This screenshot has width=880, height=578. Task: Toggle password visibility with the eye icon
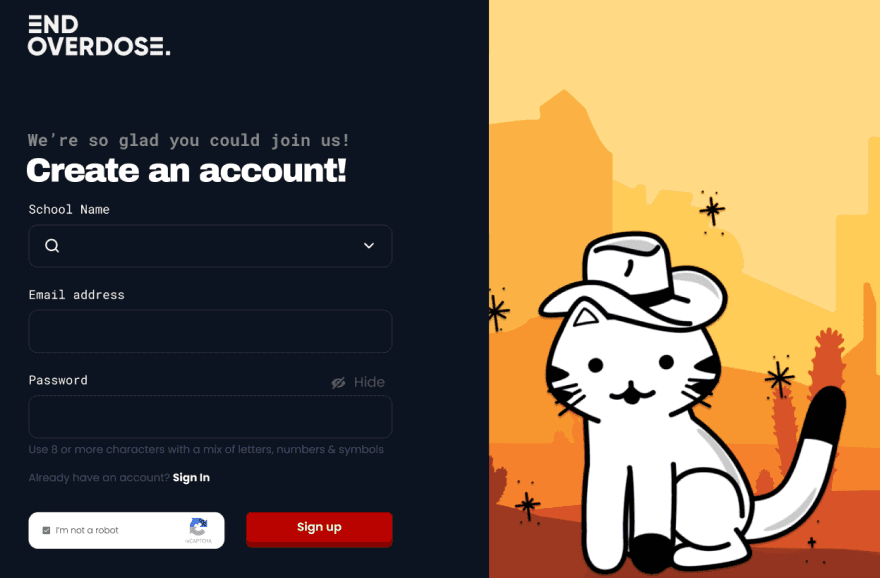click(338, 383)
